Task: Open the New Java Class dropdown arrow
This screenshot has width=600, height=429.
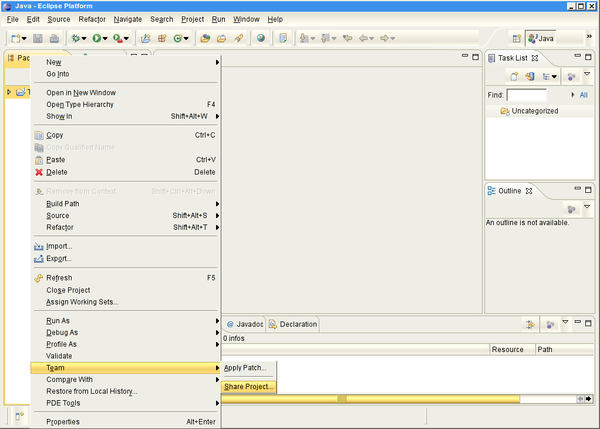Action: tap(186, 39)
